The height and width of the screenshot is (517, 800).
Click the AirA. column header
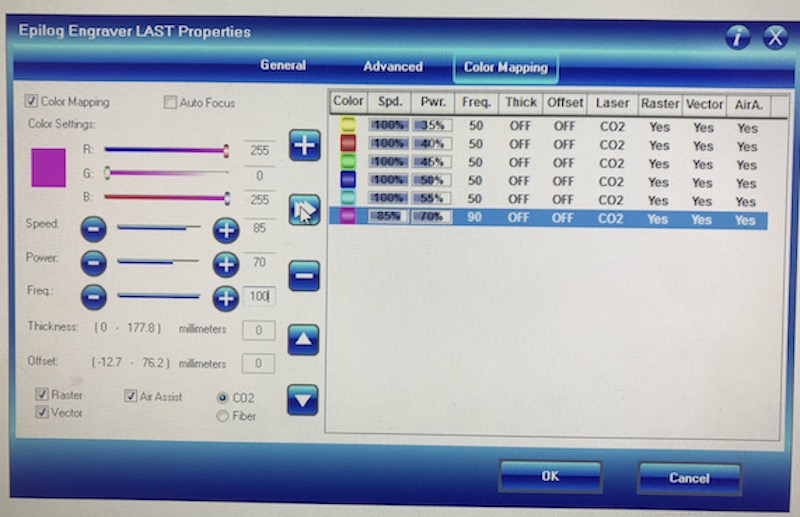click(x=748, y=105)
